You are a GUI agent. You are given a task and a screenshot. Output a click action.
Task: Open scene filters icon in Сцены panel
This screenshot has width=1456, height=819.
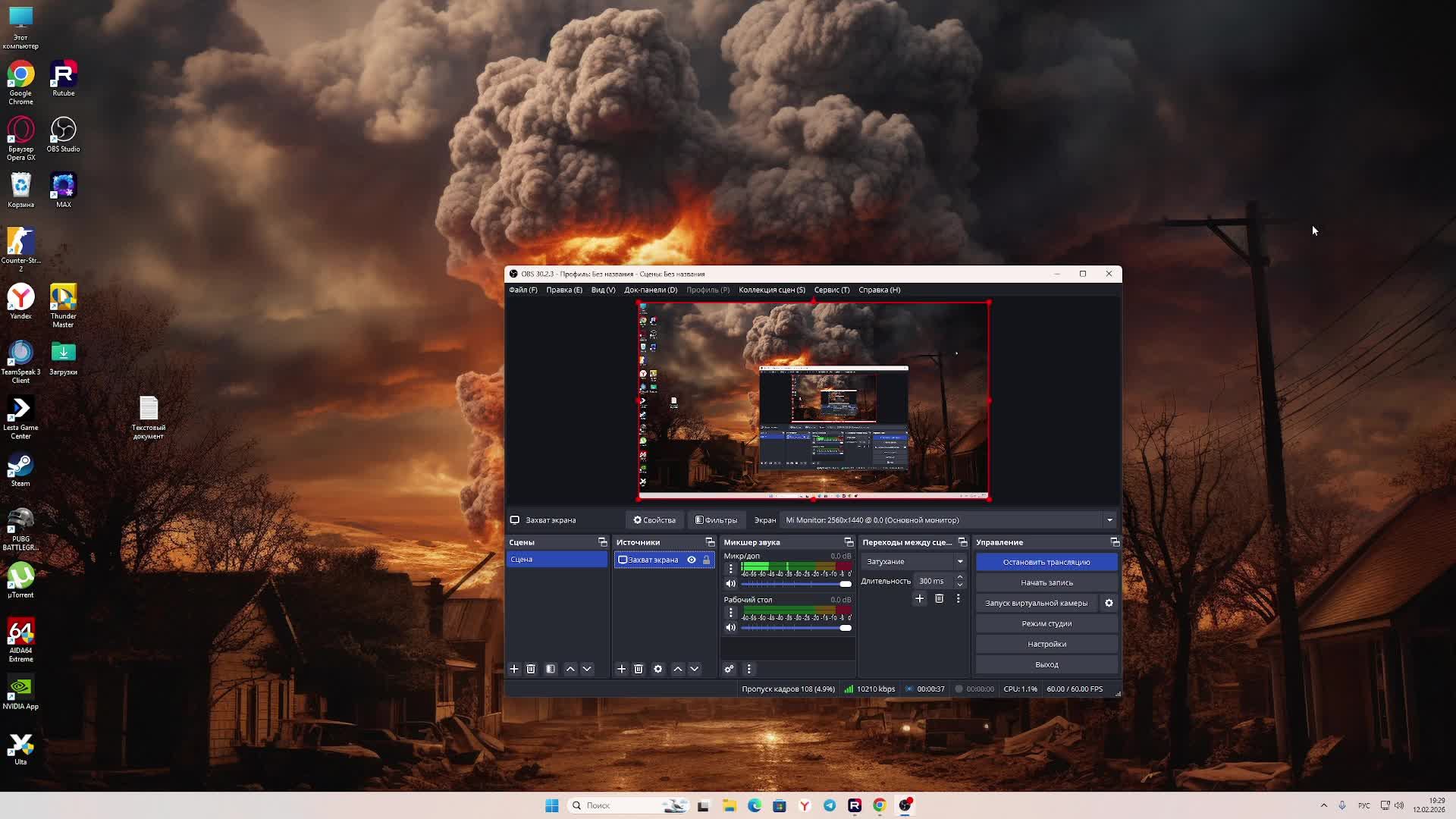click(551, 669)
